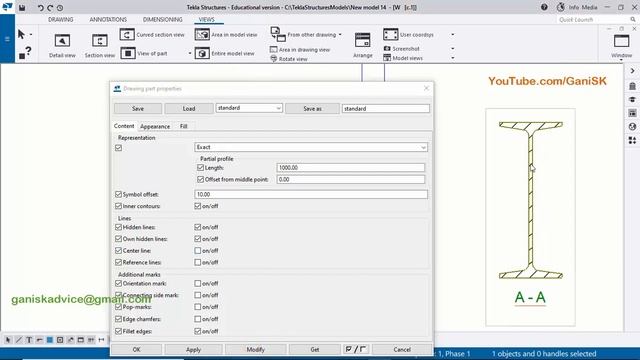This screenshot has height=360, width=640.
Task: Click the enable/disable all checkboxes toggle button
Action: [356, 349]
